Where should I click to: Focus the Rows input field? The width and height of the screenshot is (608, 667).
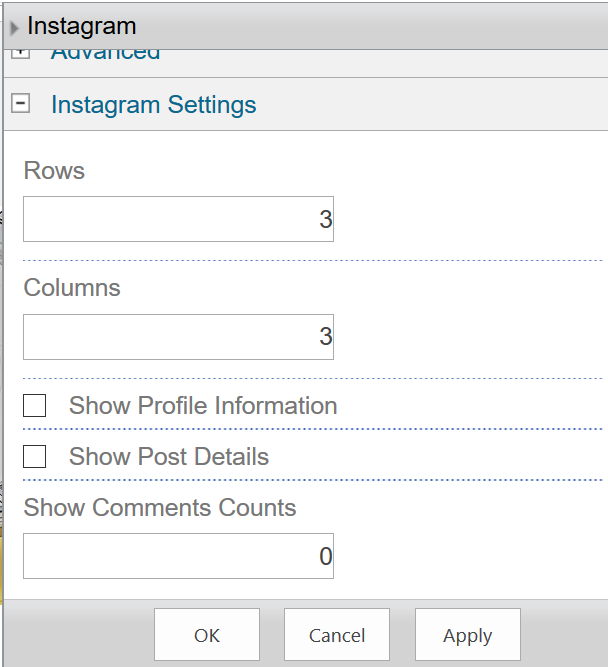[178, 219]
